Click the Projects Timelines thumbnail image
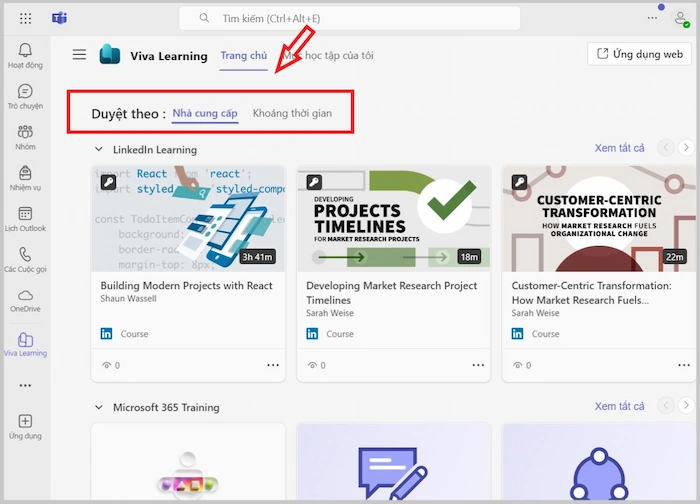The width and height of the screenshot is (700, 504). pyautogui.click(x=394, y=219)
